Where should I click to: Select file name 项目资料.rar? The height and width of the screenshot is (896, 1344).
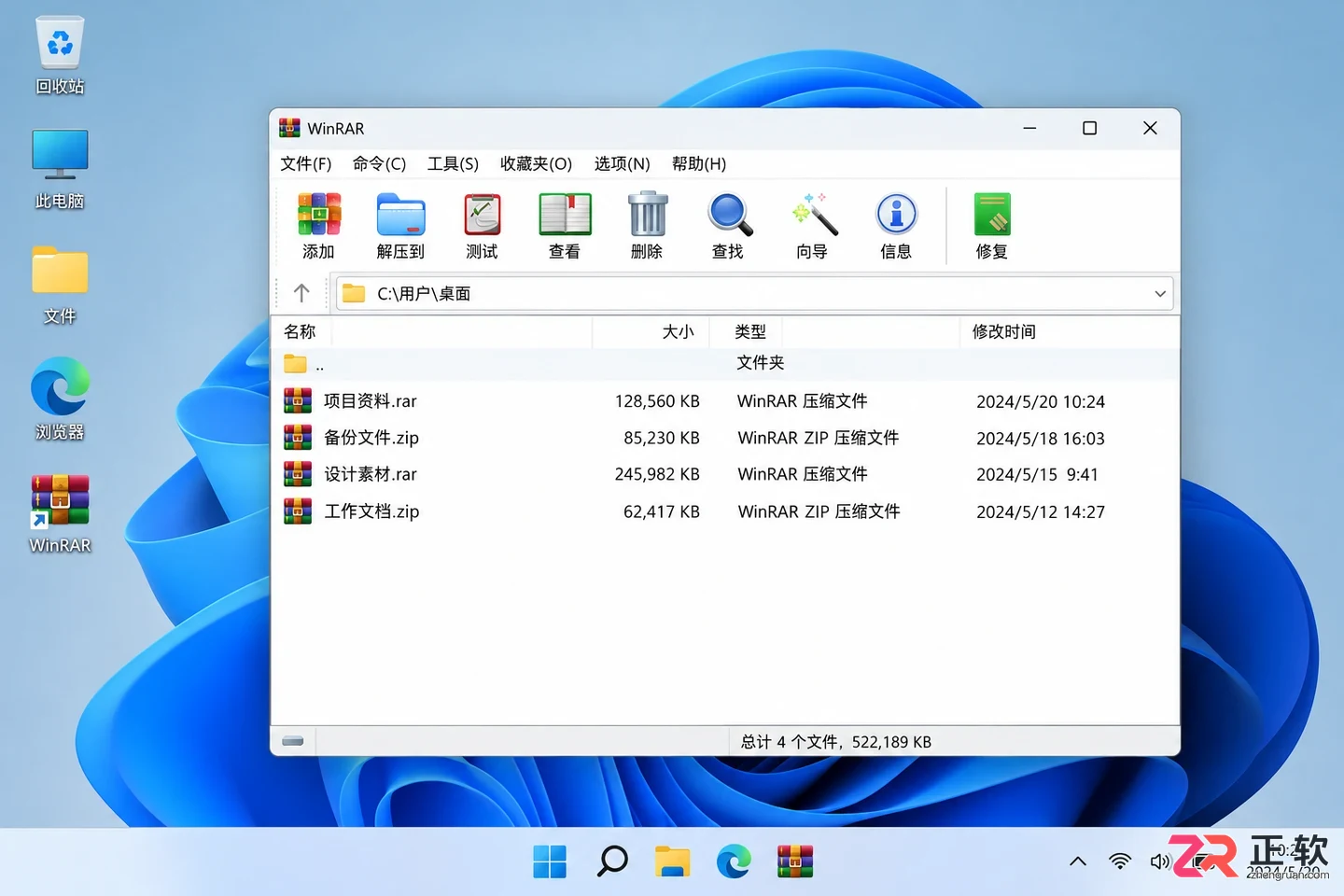(371, 401)
